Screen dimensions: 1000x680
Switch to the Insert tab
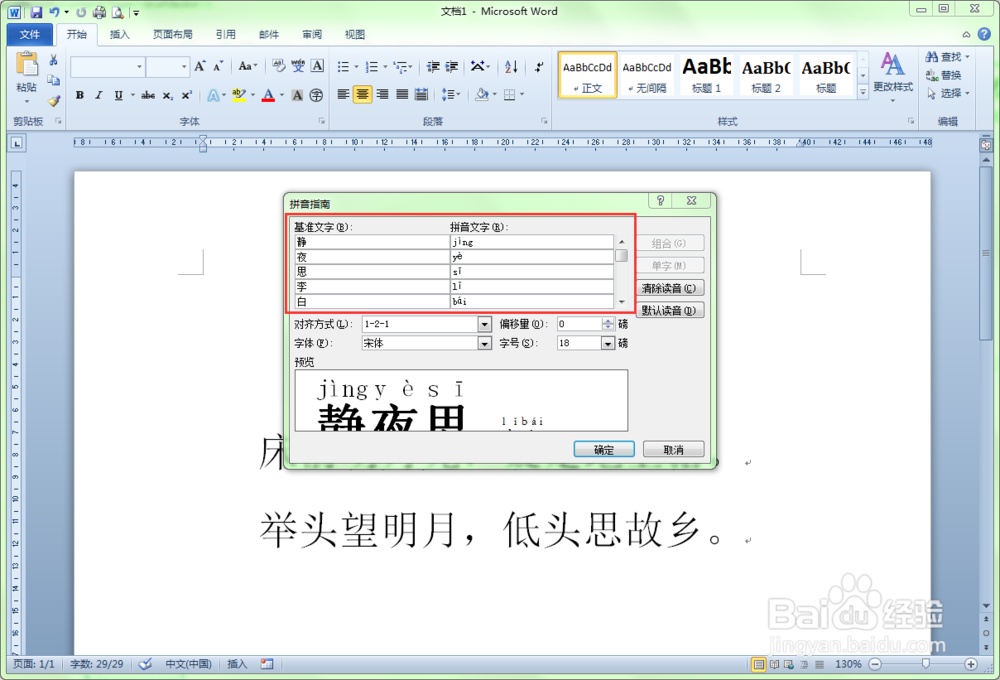(119, 34)
